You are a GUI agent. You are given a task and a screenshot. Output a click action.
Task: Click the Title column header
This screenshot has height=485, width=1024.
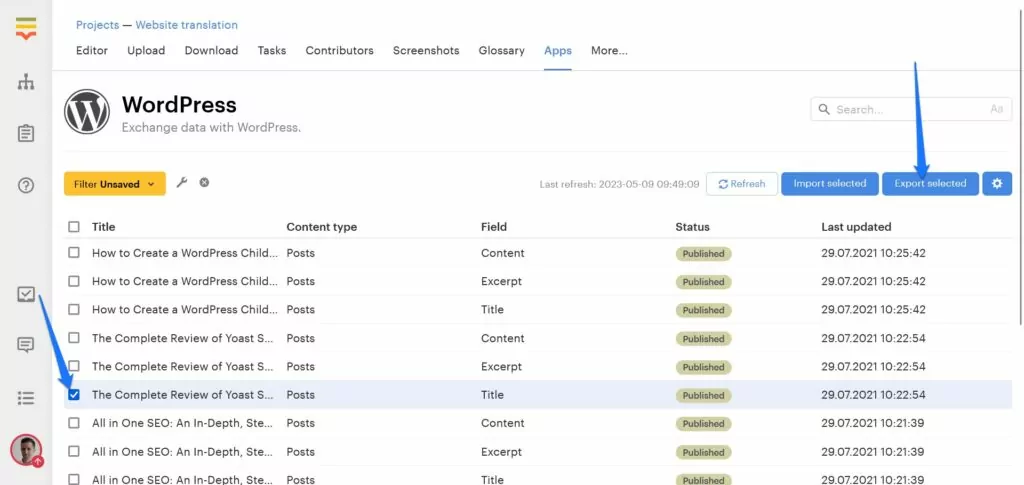104,227
